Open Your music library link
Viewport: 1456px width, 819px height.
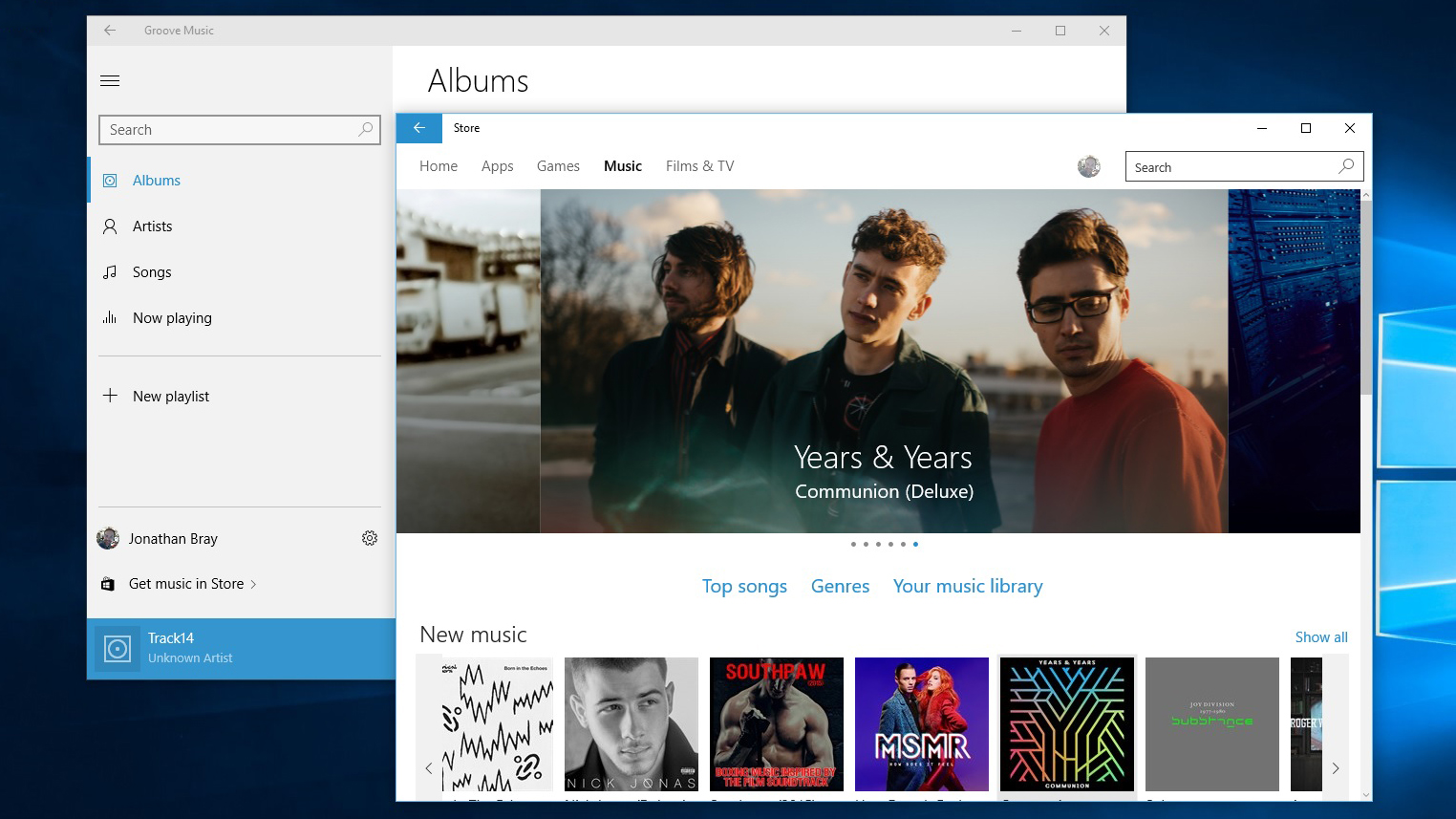967,586
